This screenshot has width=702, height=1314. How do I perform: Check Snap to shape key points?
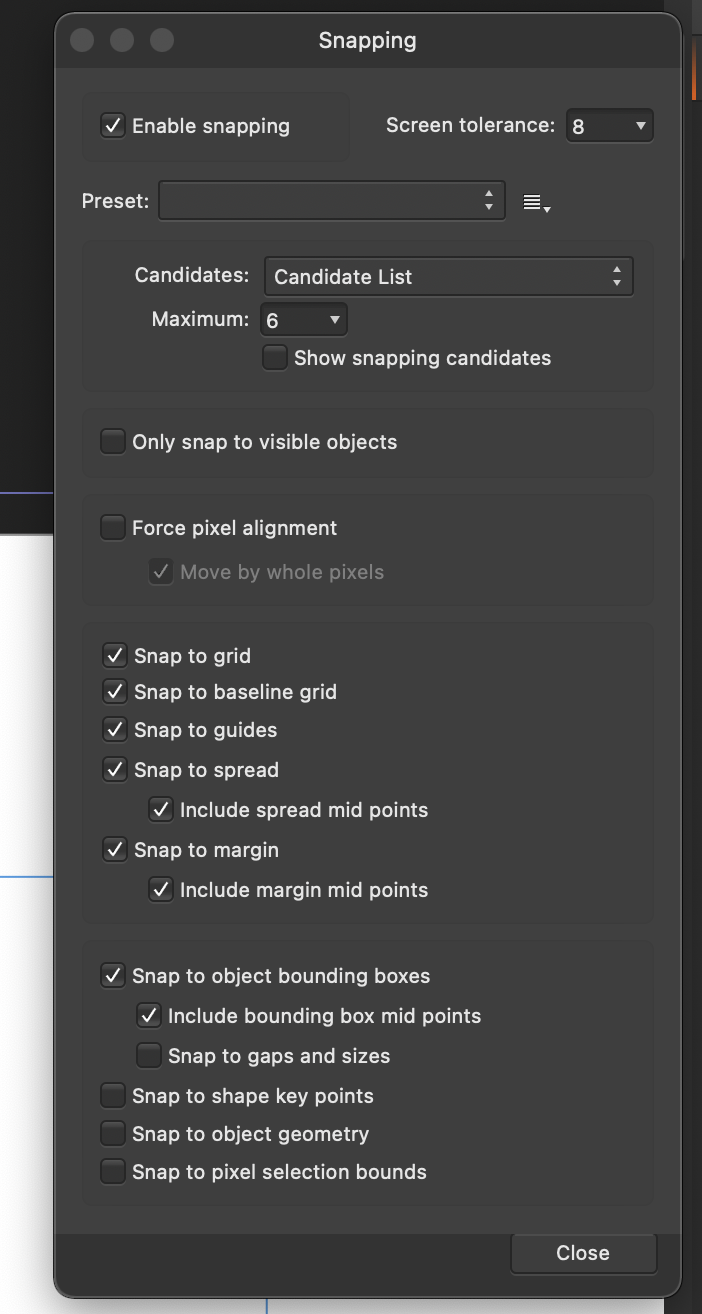point(112,1095)
